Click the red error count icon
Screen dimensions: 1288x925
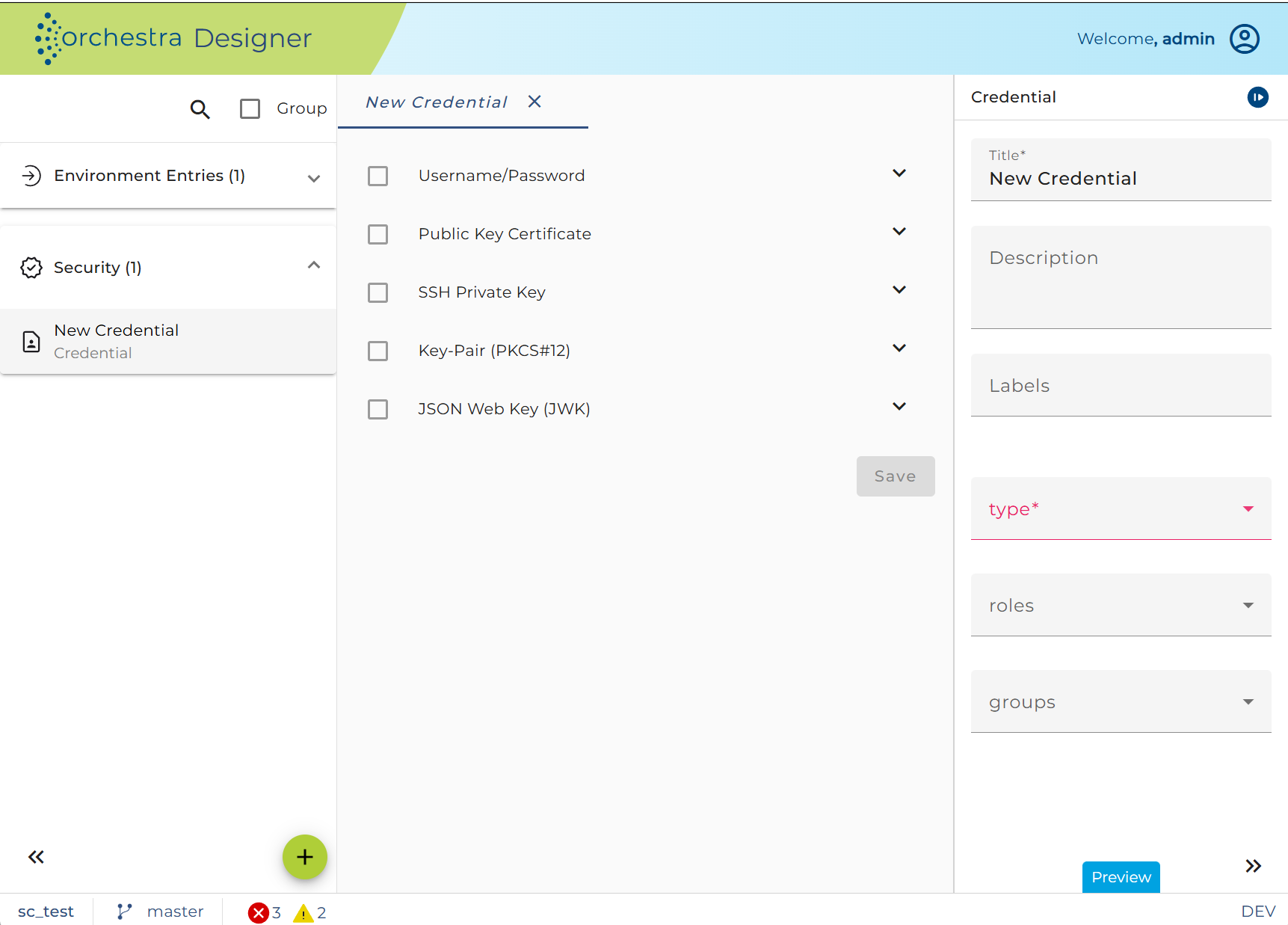(259, 912)
